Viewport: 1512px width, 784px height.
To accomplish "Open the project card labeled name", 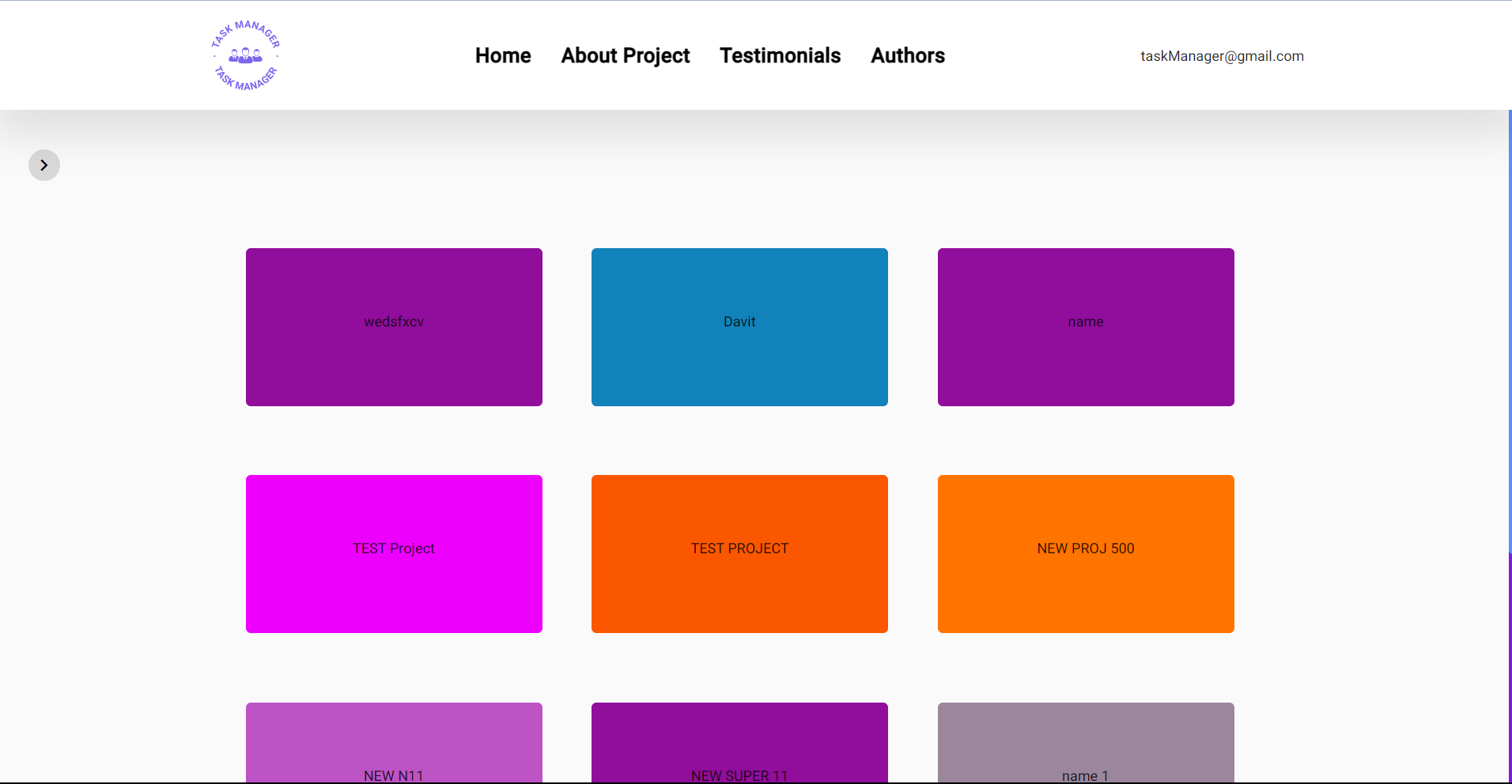I will (1085, 326).
